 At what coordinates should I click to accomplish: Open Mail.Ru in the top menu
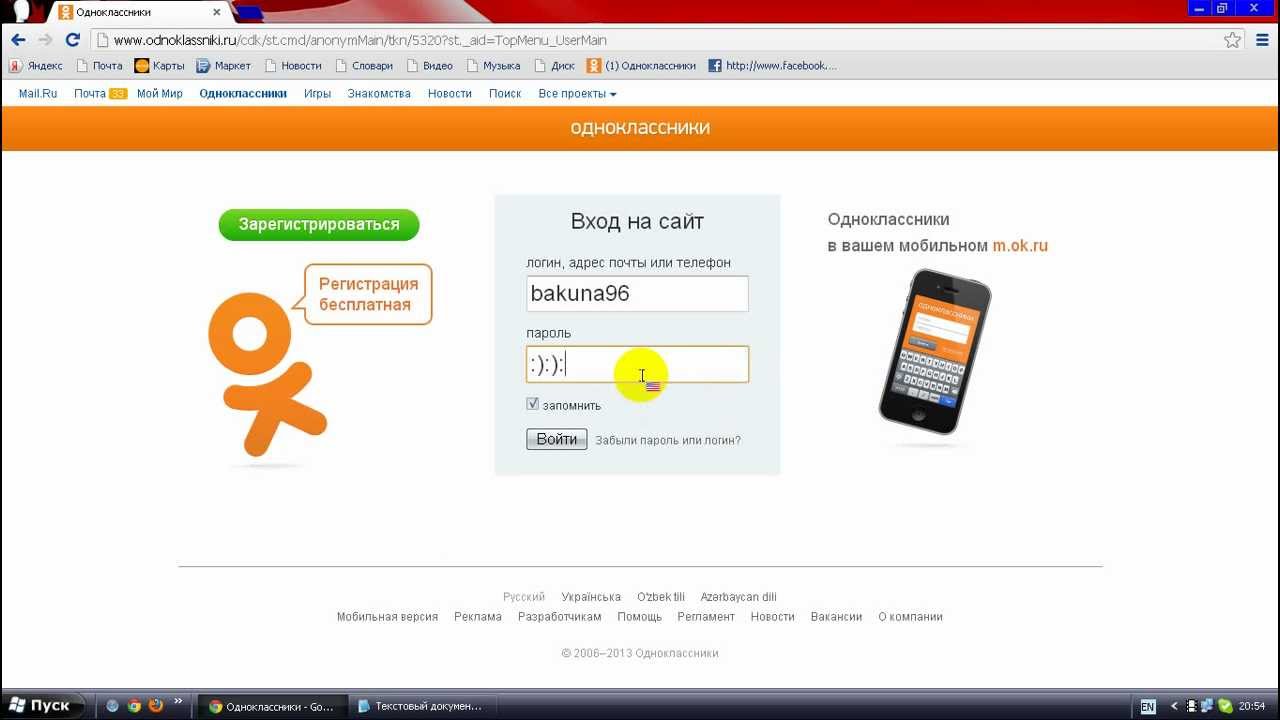(x=38, y=94)
